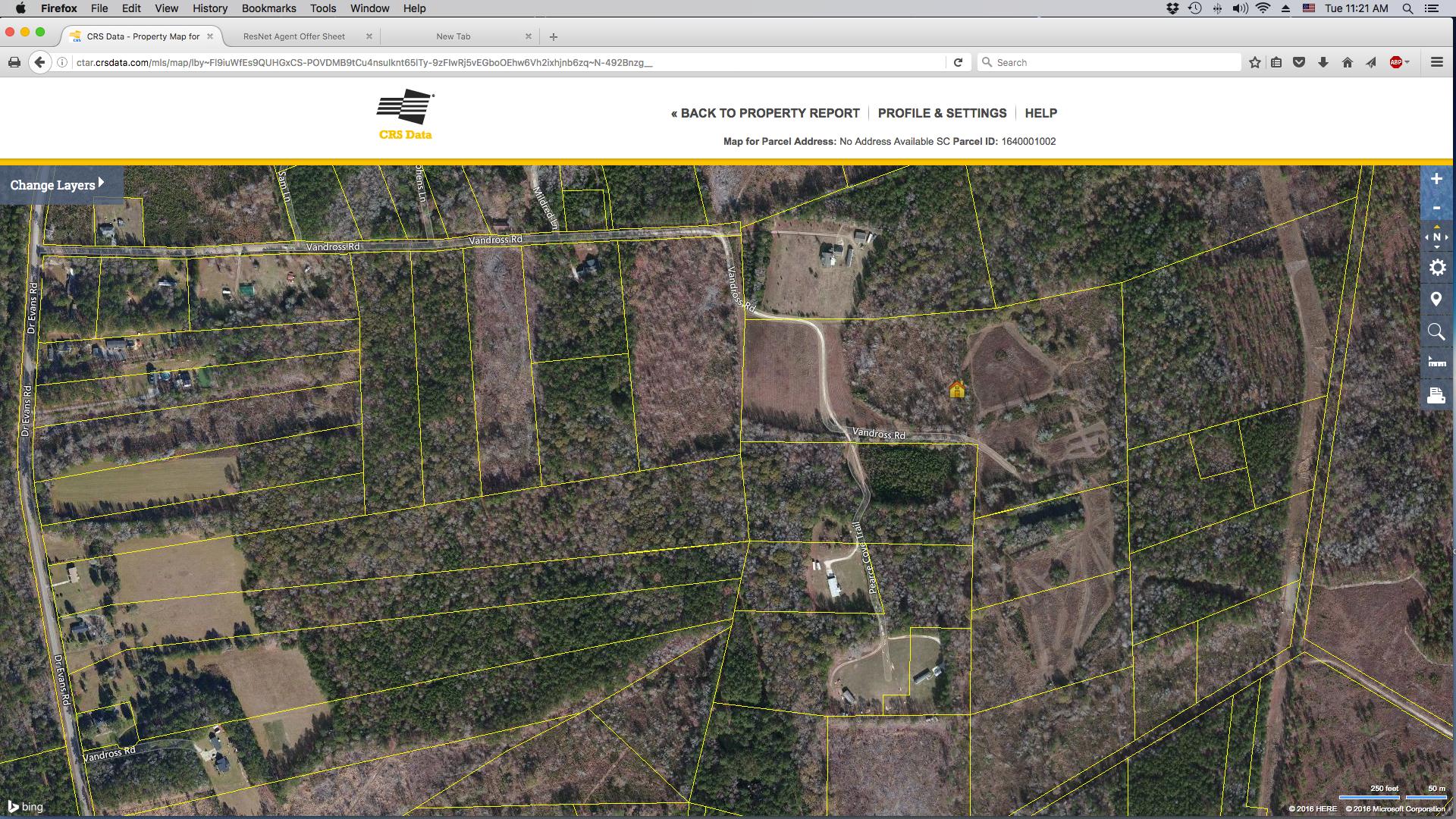
Task: Print the map using map toolbar printer
Action: tap(1436, 395)
